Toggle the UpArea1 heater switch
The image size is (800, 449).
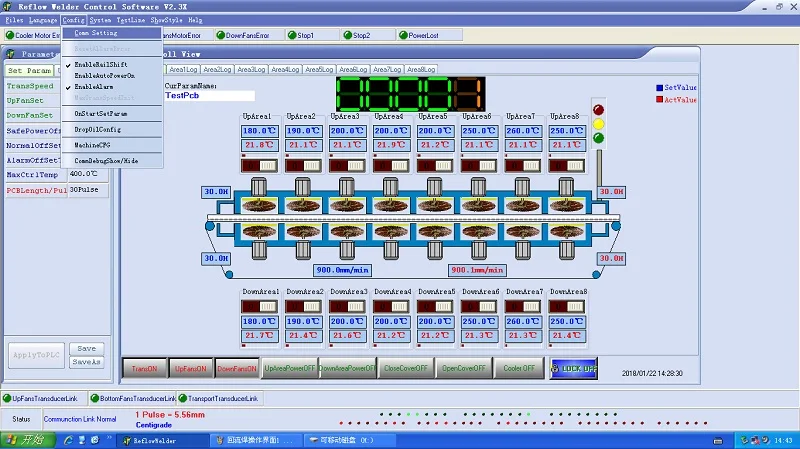[259, 164]
